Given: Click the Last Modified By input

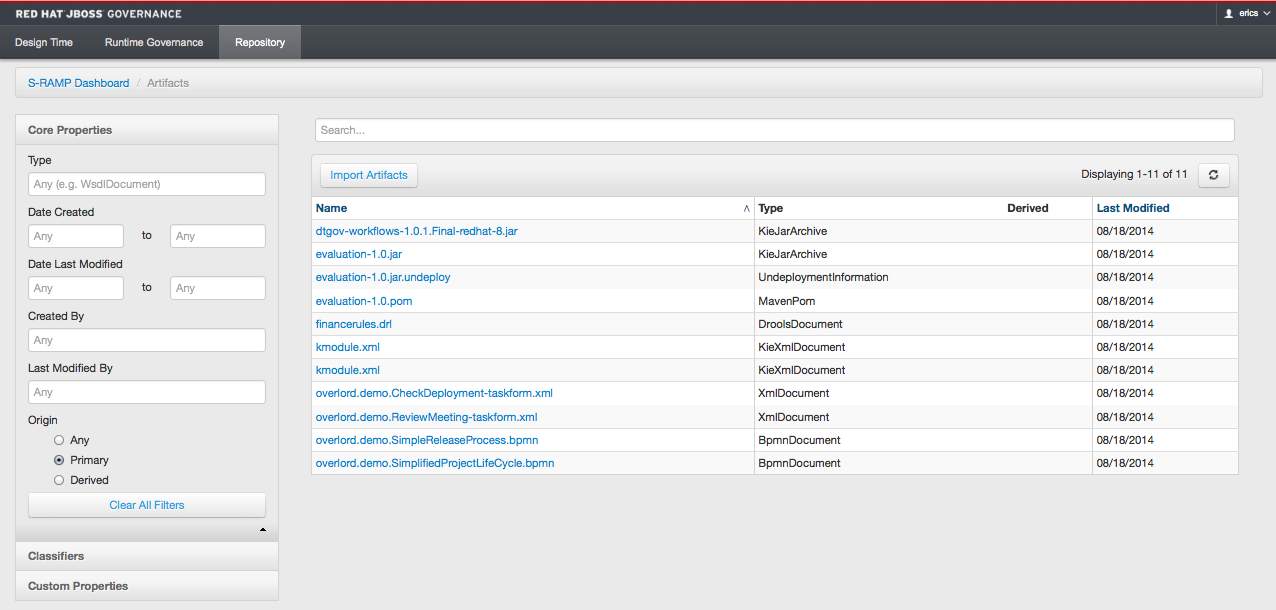Looking at the screenshot, I should click(x=147, y=392).
